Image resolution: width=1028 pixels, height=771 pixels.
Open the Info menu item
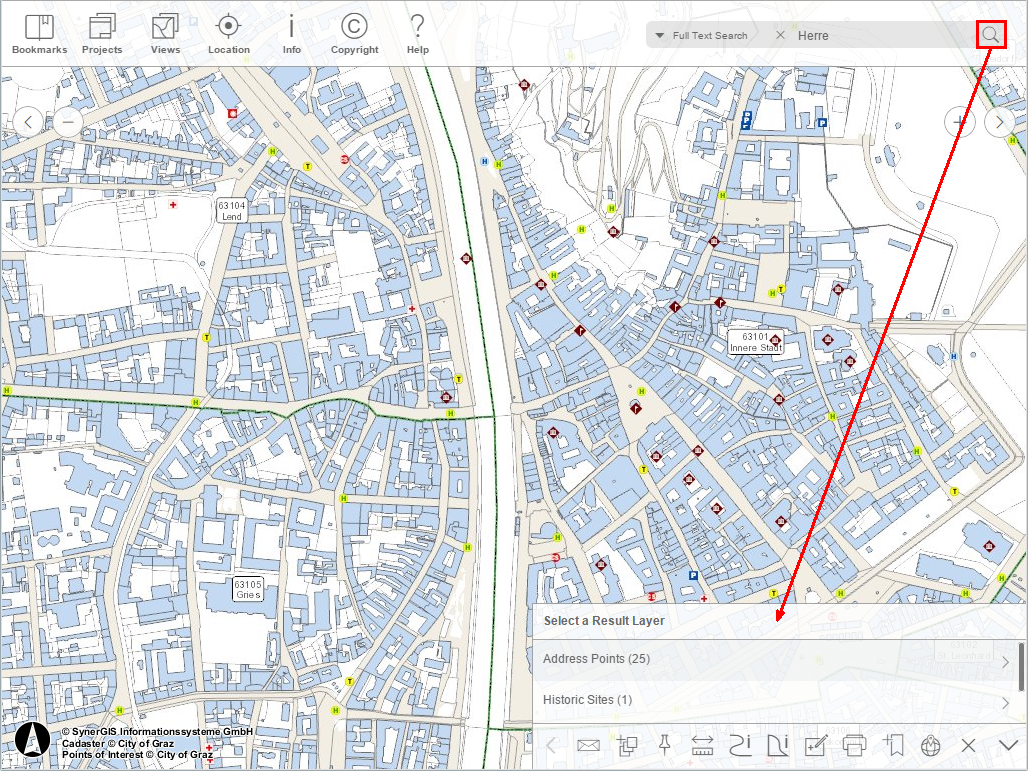(291, 34)
